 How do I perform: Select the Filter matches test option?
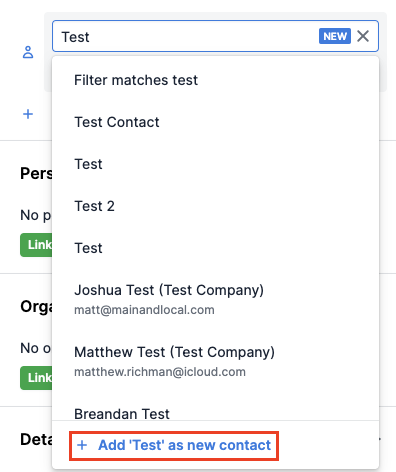(x=215, y=80)
